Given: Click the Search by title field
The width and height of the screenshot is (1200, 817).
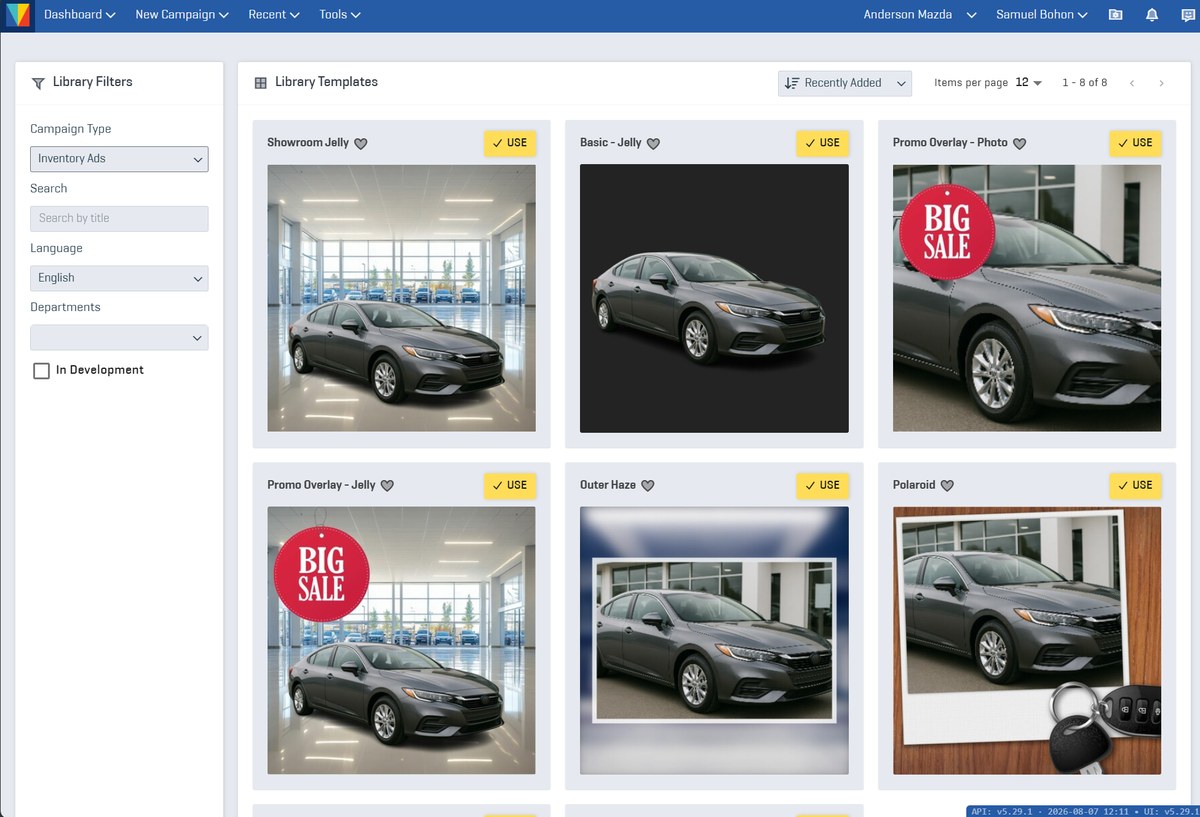Looking at the screenshot, I should tap(119, 218).
